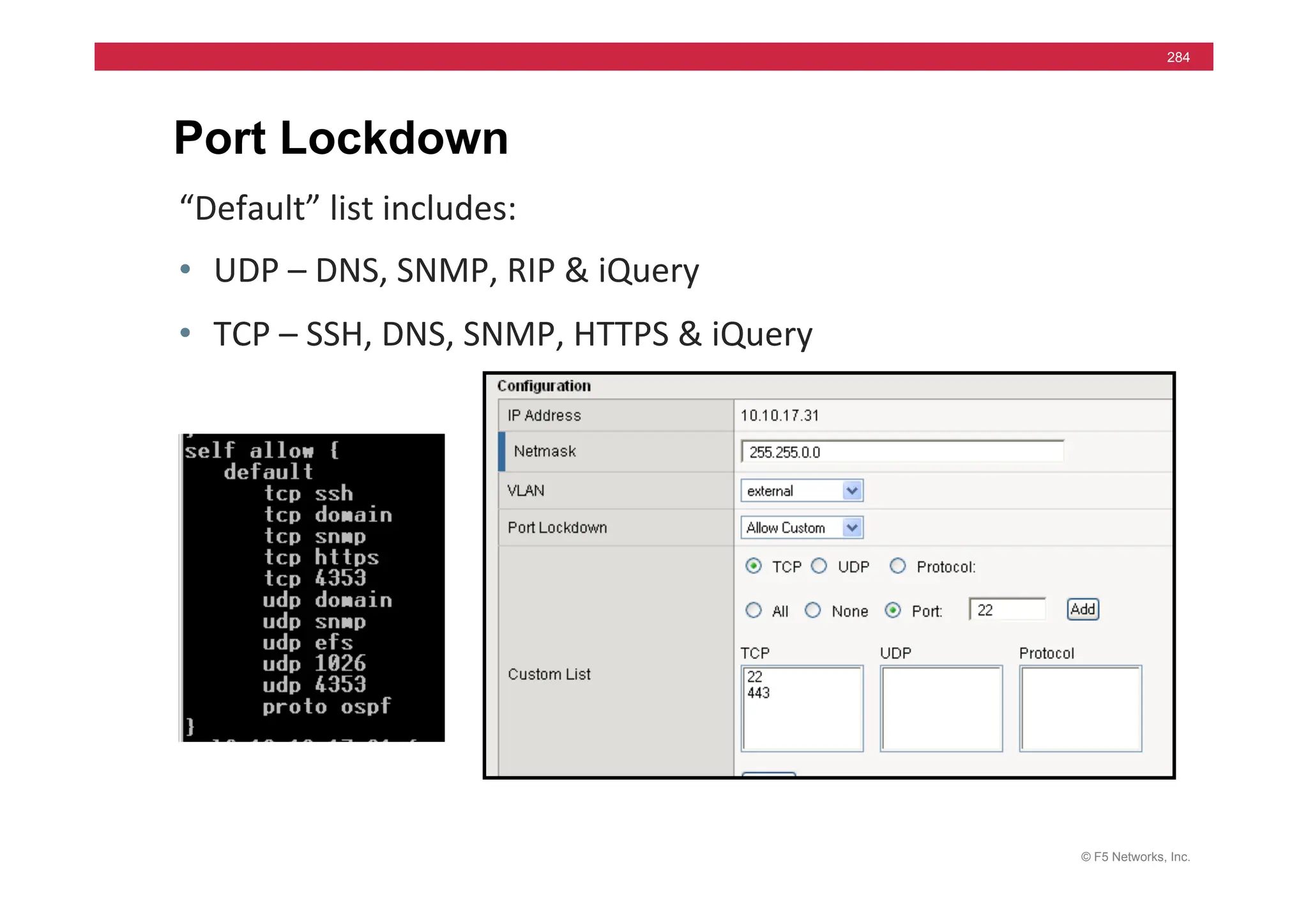Click inside the empty UDP custom list box
The width and height of the screenshot is (1308, 924).
click(x=941, y=709)
